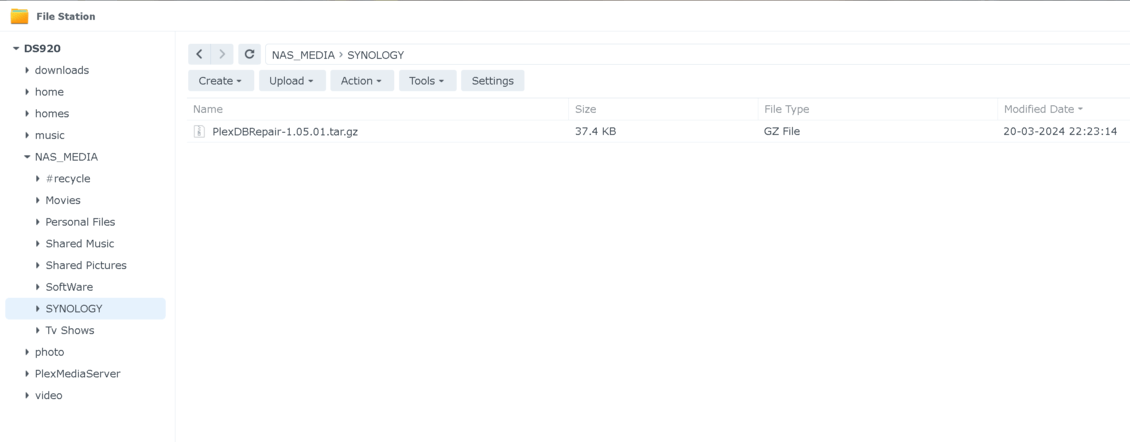Open the Action dropdown

pos(362,81)
